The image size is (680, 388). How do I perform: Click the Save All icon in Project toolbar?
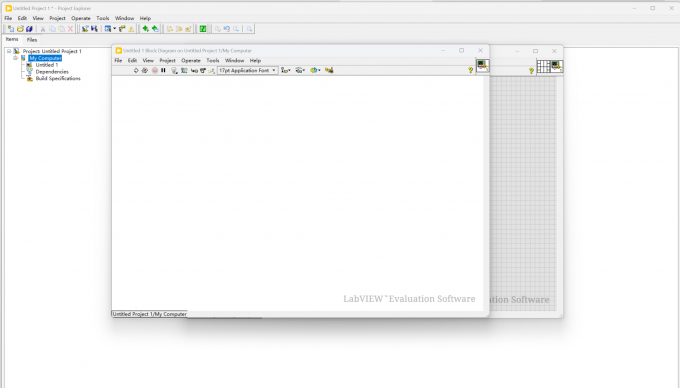29,29
